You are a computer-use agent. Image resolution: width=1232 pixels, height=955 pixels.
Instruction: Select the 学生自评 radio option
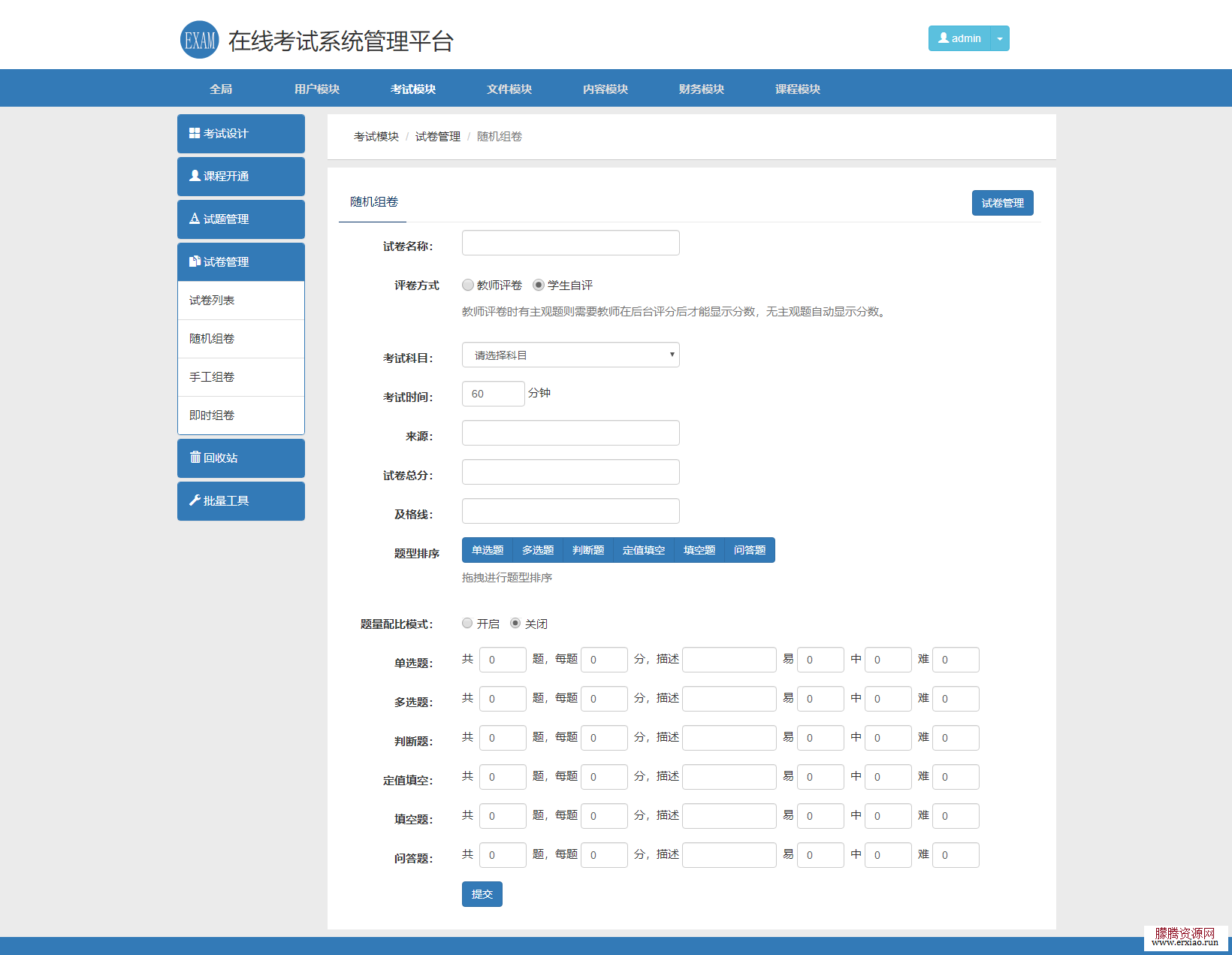point(539,285)
